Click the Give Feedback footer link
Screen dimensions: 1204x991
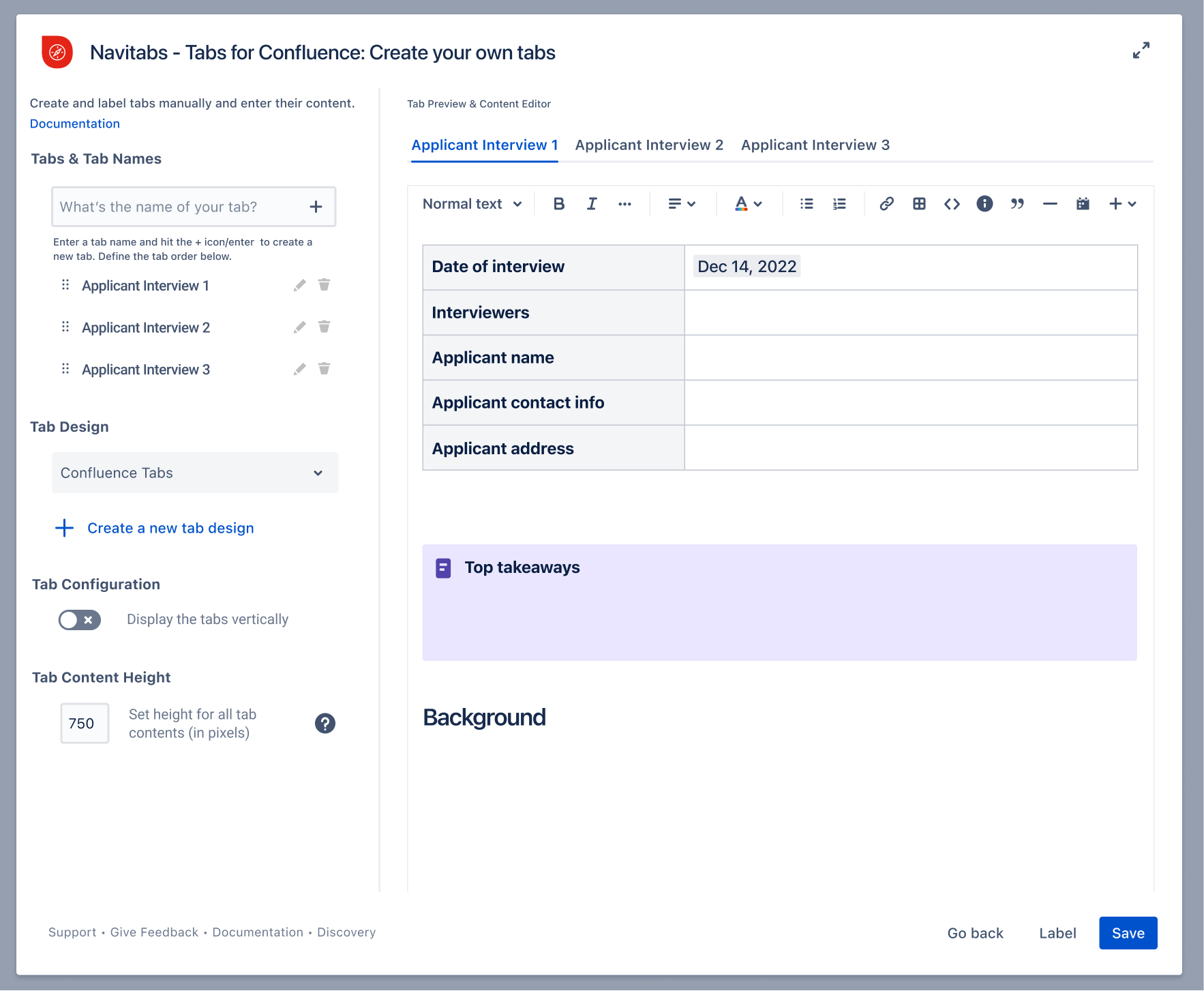(x=154, y=932)
